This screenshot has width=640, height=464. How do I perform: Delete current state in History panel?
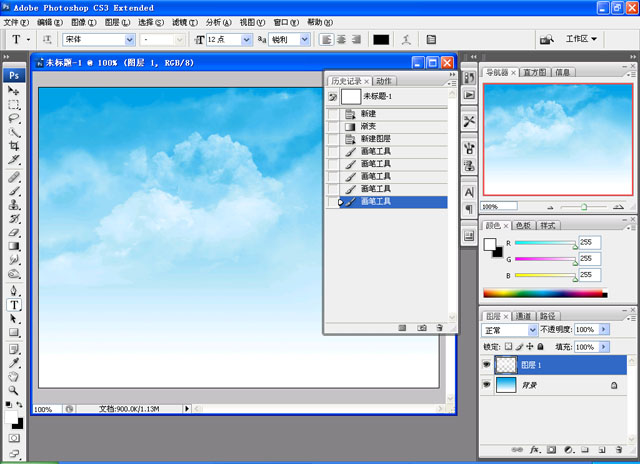439,328
